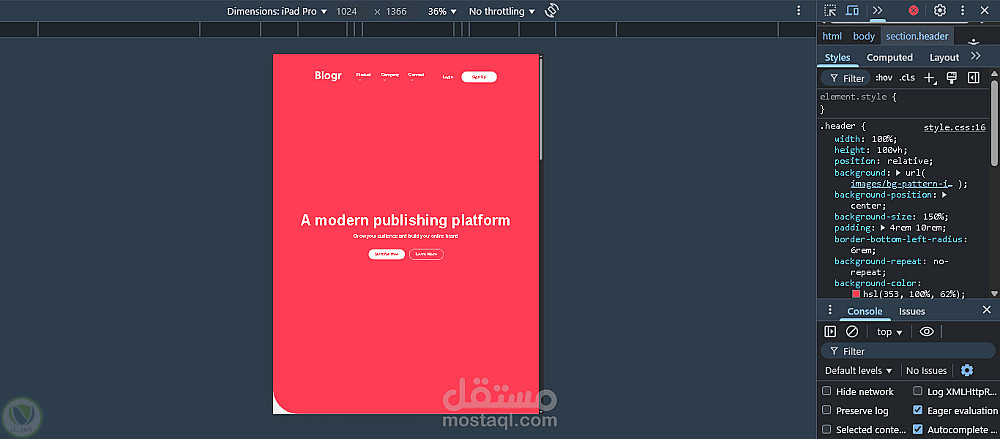Toggle the device toolbar icon

pyautogui.click(x=852, y=10)
